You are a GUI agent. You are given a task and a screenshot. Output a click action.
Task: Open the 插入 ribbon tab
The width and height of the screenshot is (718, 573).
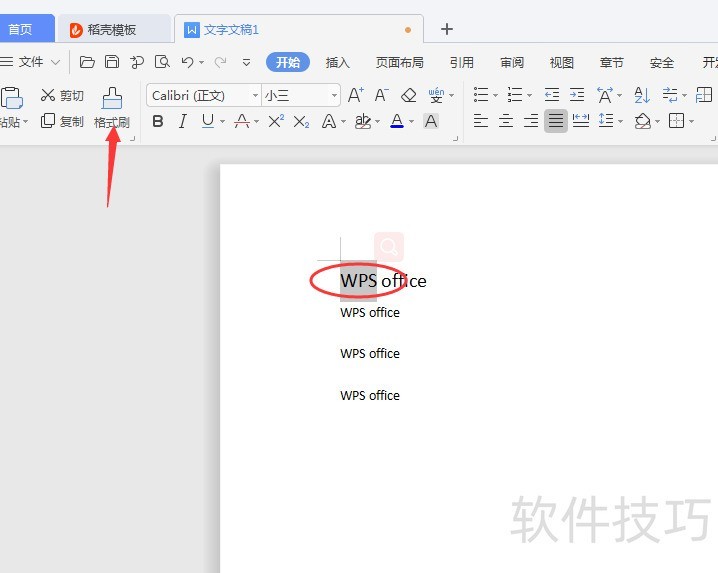[x=337, y=62]
